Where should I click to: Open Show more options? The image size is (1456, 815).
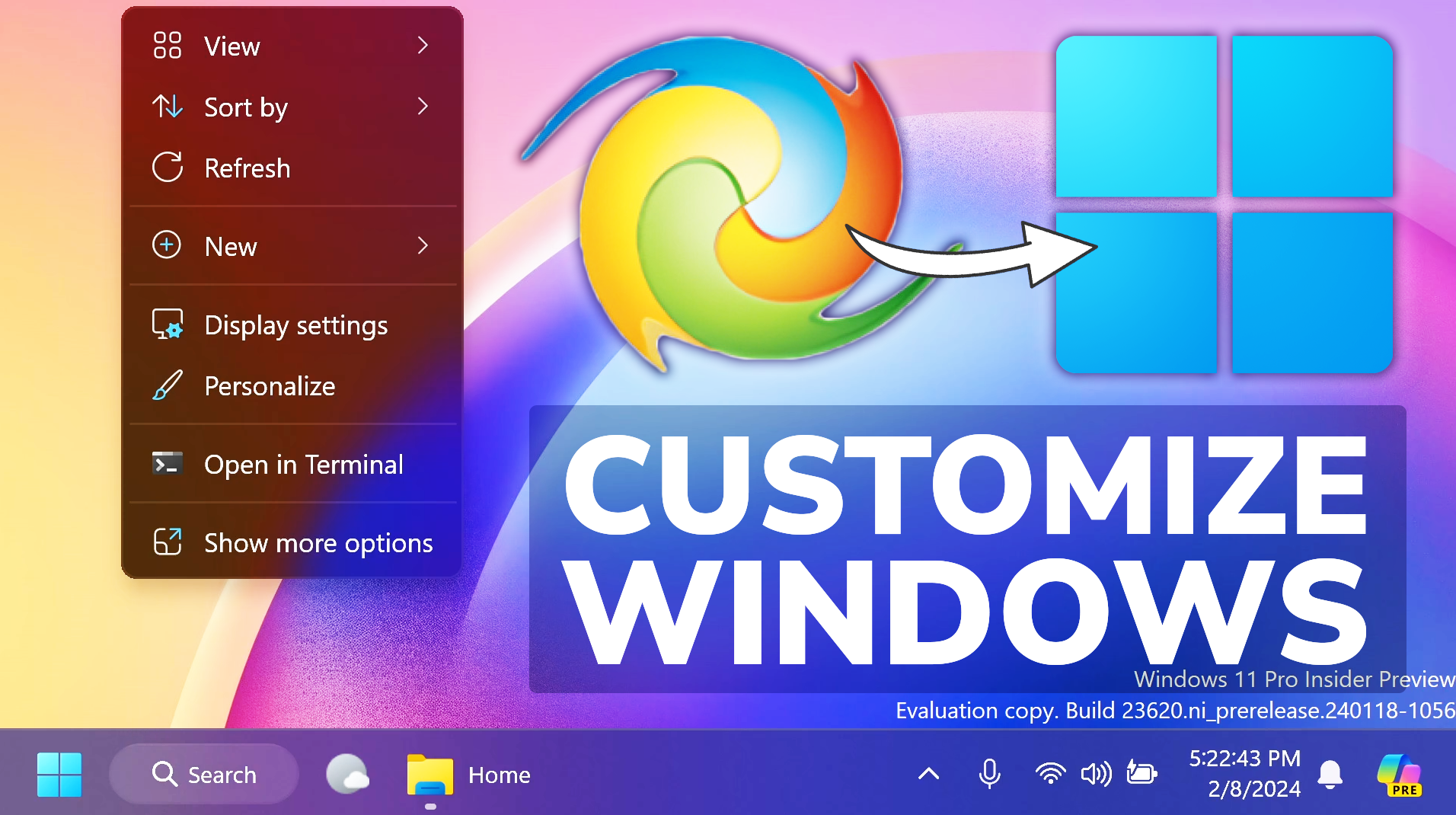click(x=317, y=542)
